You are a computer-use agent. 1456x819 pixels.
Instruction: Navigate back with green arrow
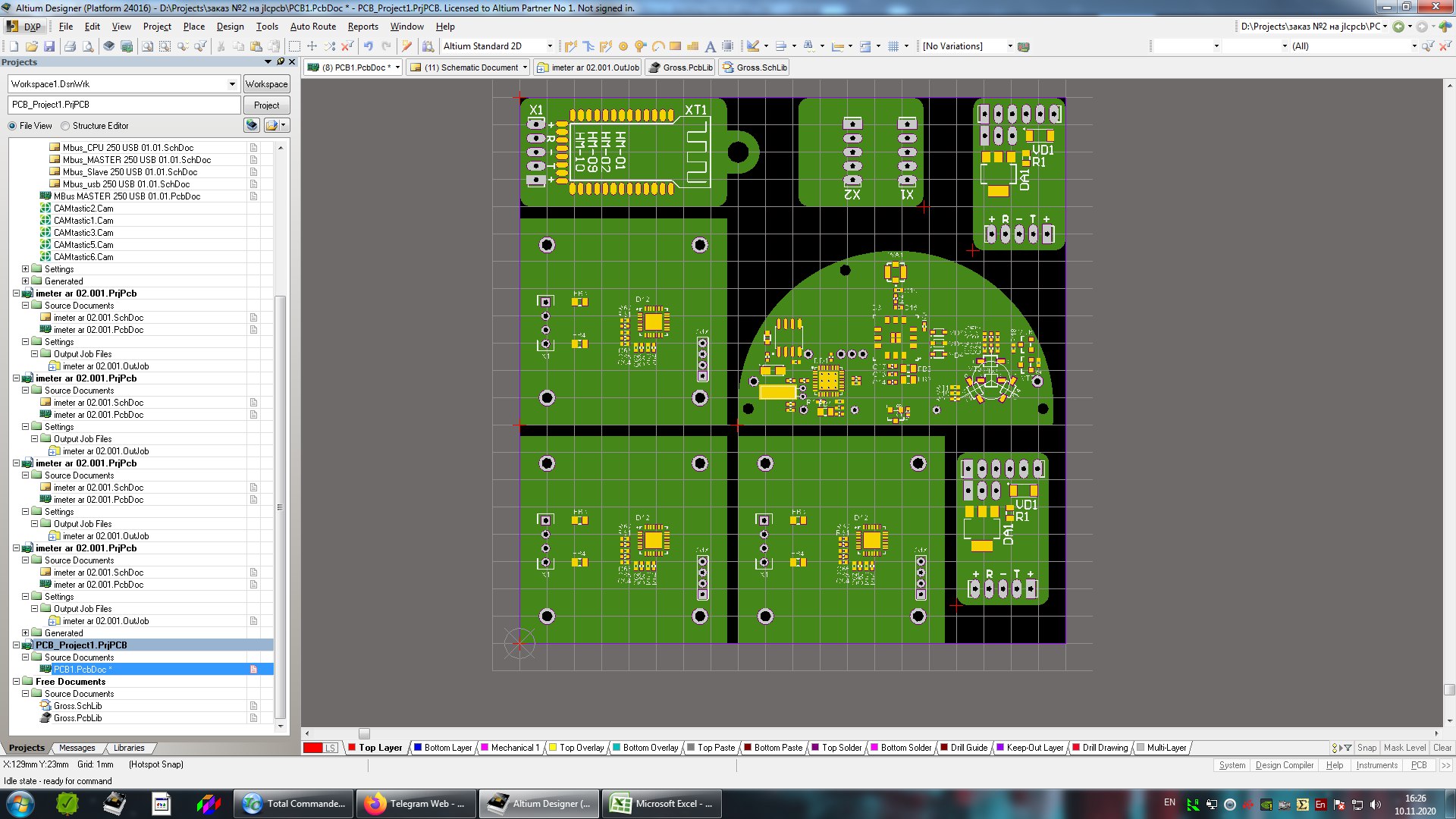click(1398, 27)
